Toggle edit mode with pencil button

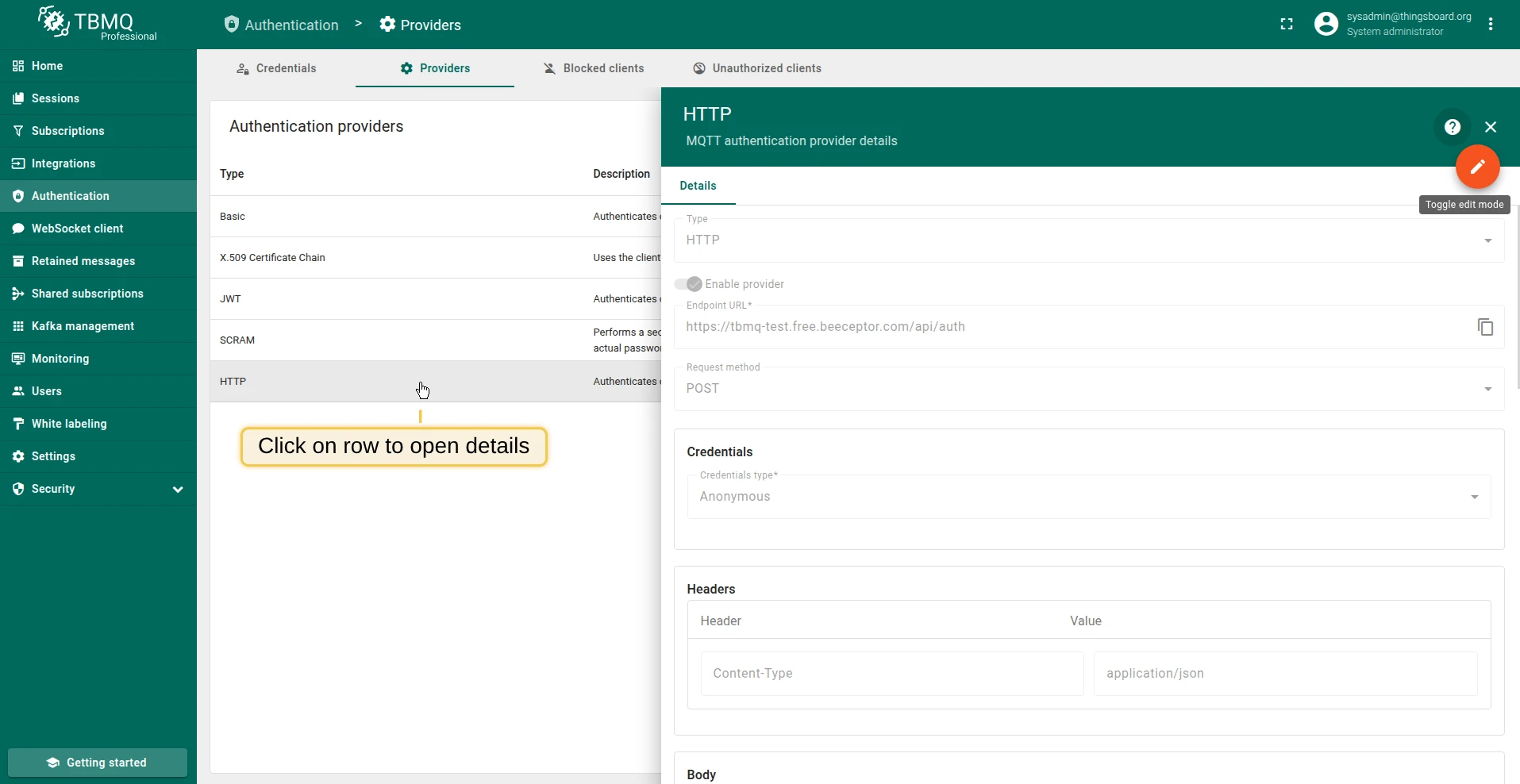pyautogui.click(x=1477, y=167)
